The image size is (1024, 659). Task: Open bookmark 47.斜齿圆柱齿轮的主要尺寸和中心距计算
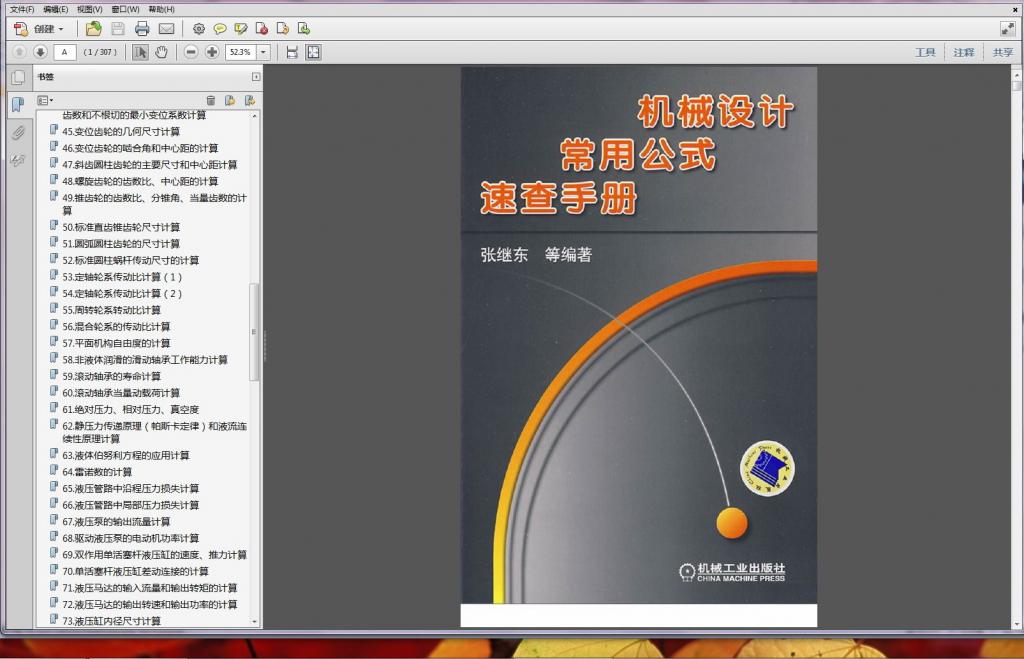click(x=150, y=165)
